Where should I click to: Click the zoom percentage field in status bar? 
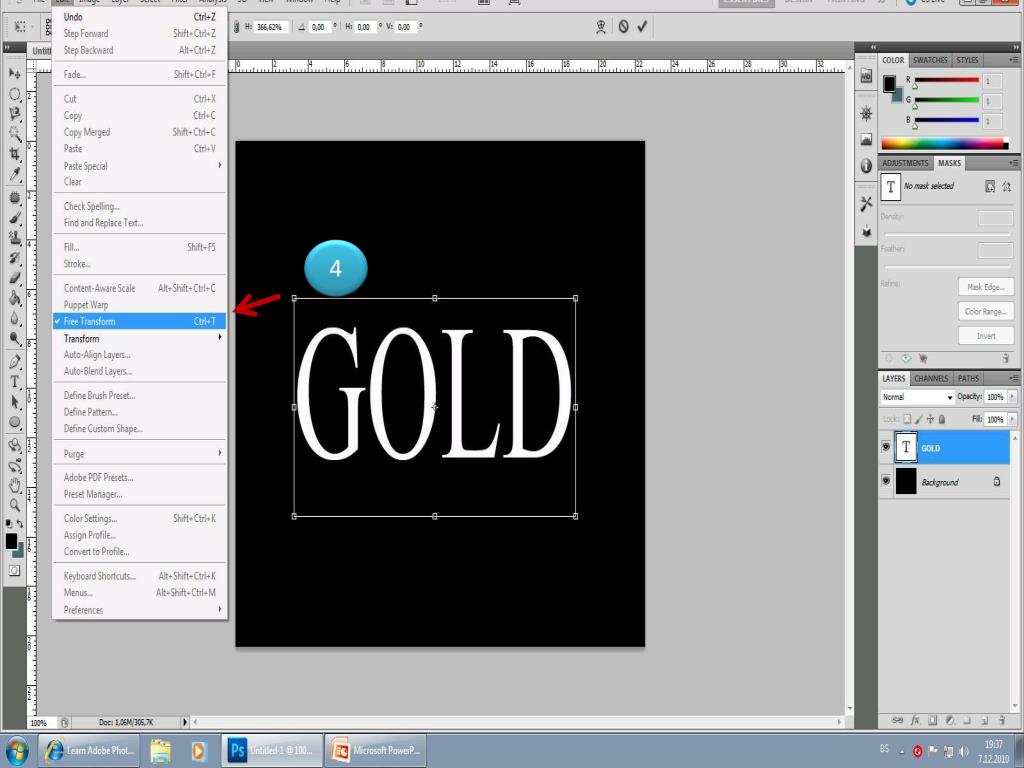(40, 722)
